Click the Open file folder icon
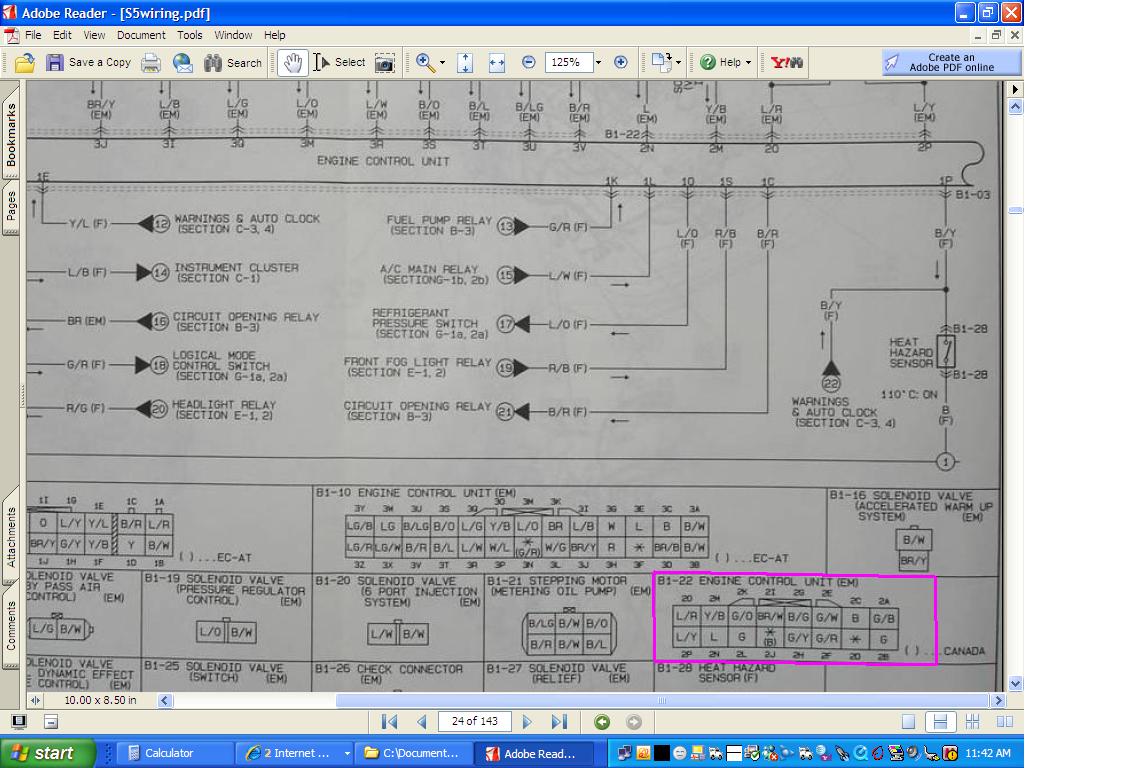Viewport: 1140px width, 768px height. pos(25,63)
